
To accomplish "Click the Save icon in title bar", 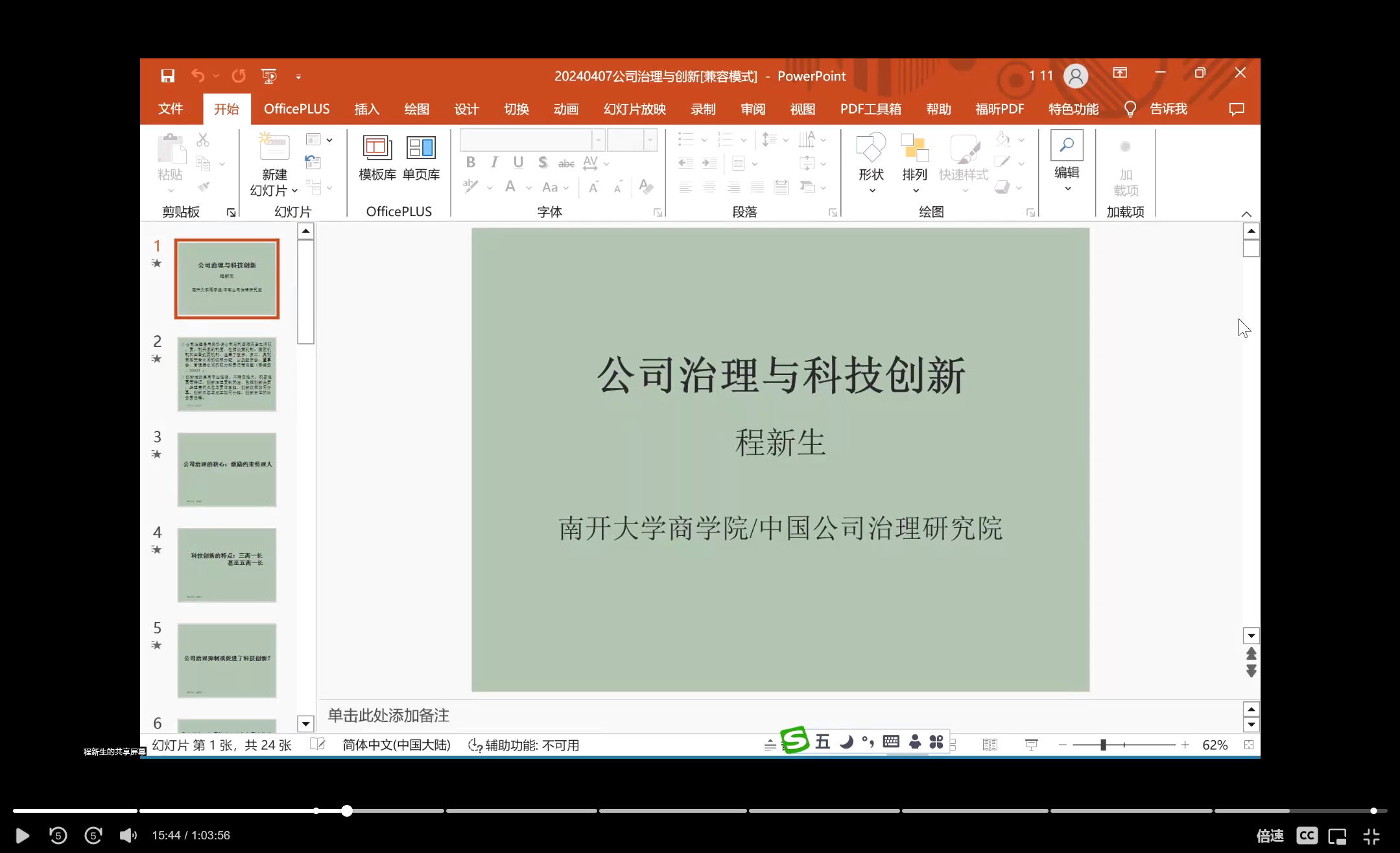I will 167,76.
